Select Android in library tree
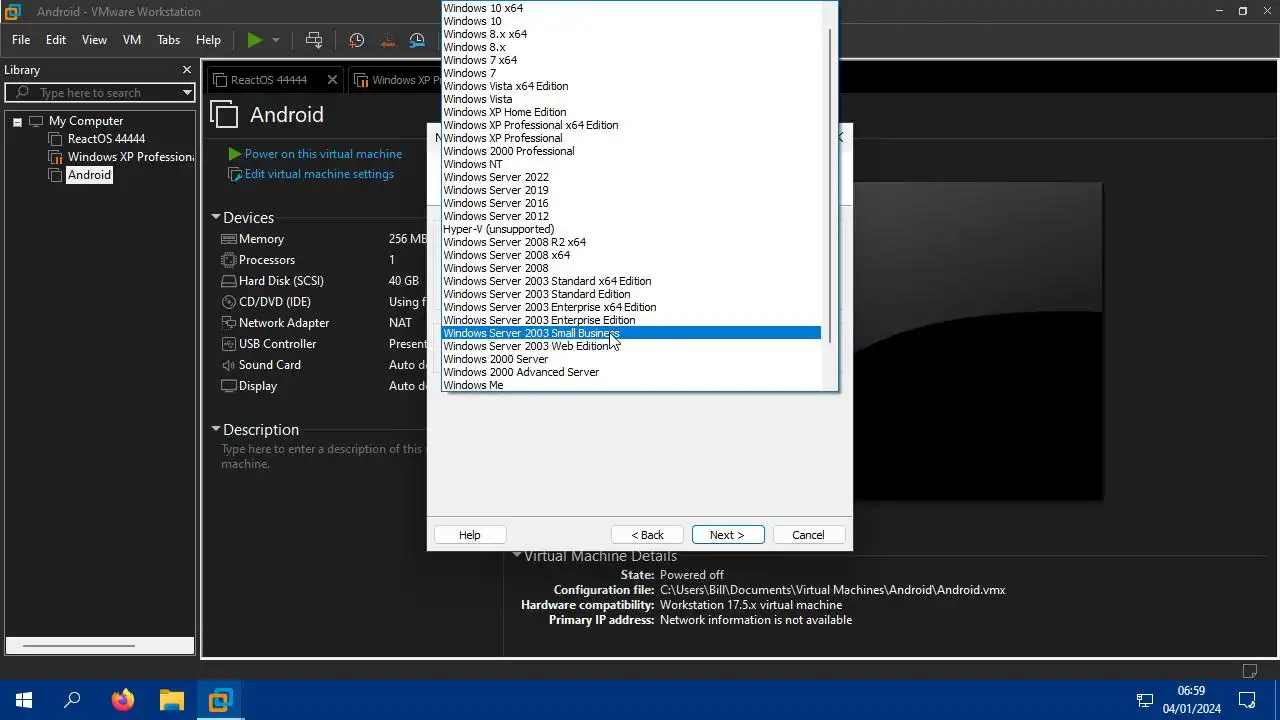Image resolution: width=1280 pixels, height=720 pixels. point(89,175)
